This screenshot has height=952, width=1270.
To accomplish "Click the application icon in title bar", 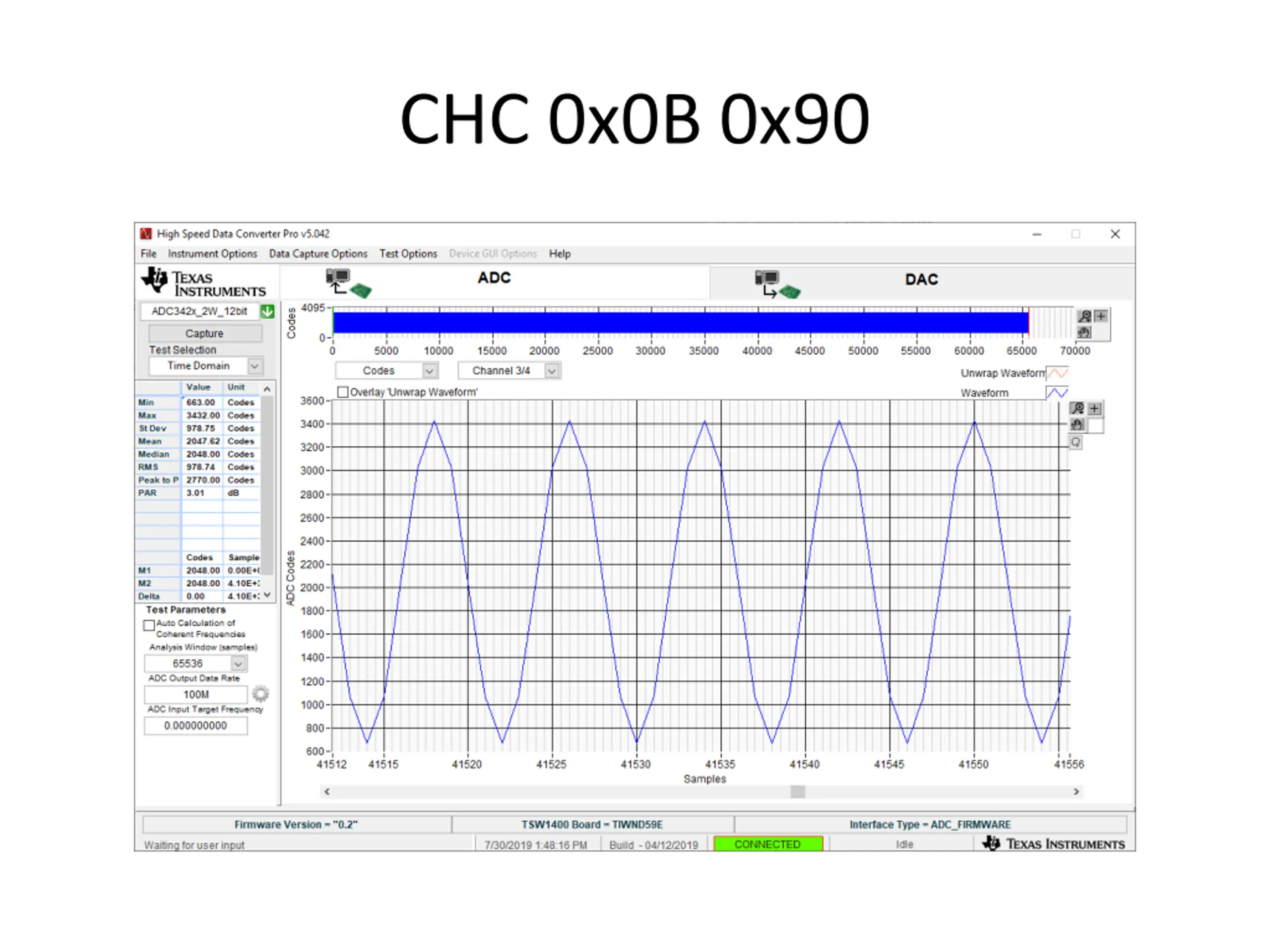I will pos(146,234).
